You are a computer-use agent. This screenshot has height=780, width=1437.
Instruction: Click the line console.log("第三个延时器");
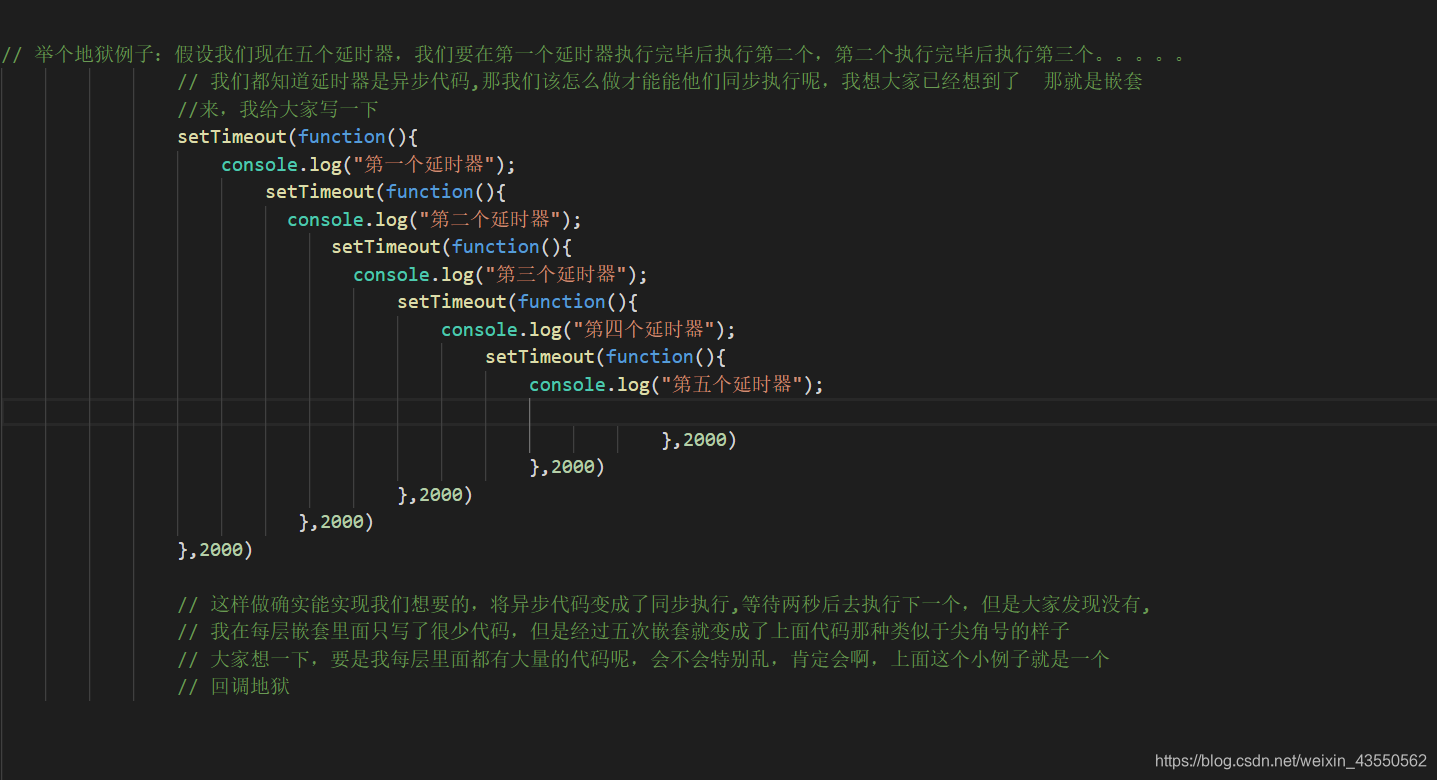[501, 274]
